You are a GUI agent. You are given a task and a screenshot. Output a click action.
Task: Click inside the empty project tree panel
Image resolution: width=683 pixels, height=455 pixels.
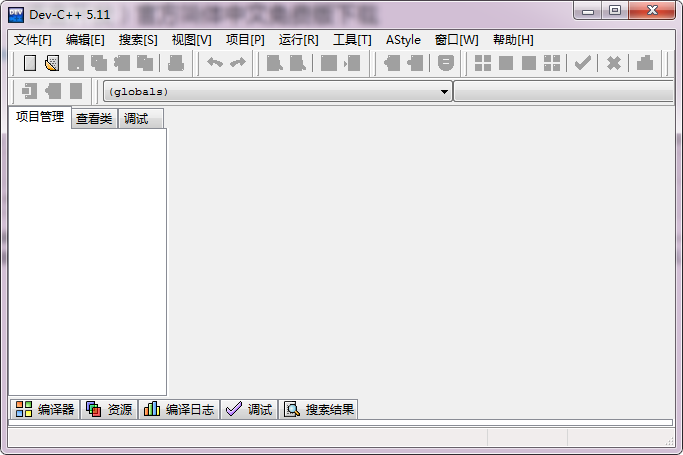[x=87, y=260]
